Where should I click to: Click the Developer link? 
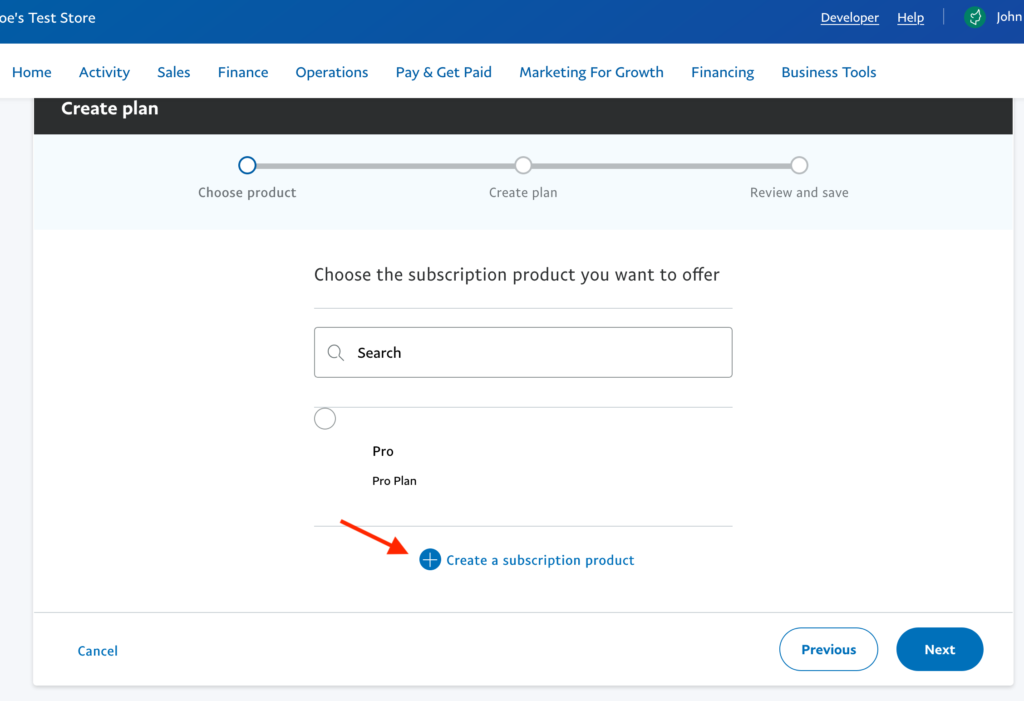pos(850,18)
